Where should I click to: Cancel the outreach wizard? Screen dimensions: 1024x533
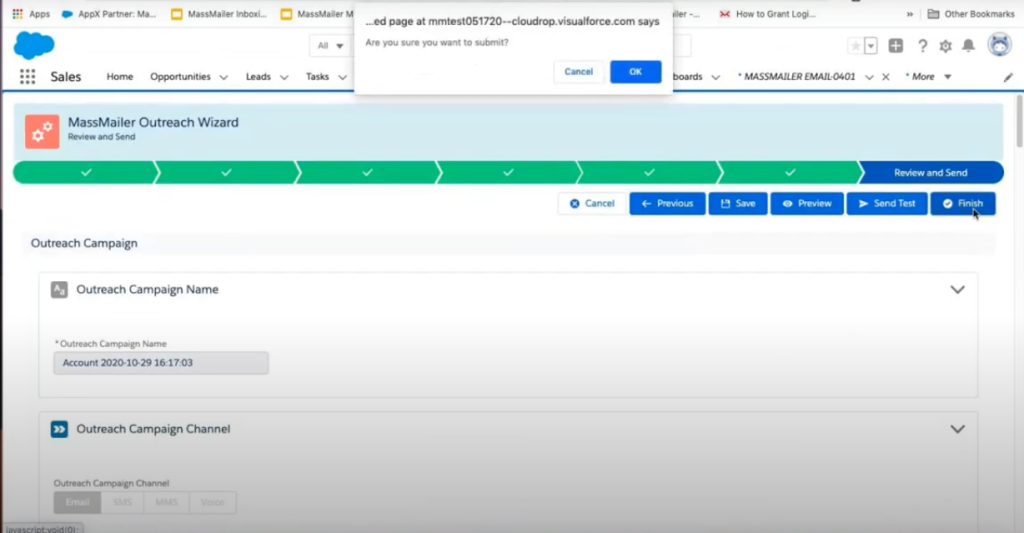(x=592, y=203)
